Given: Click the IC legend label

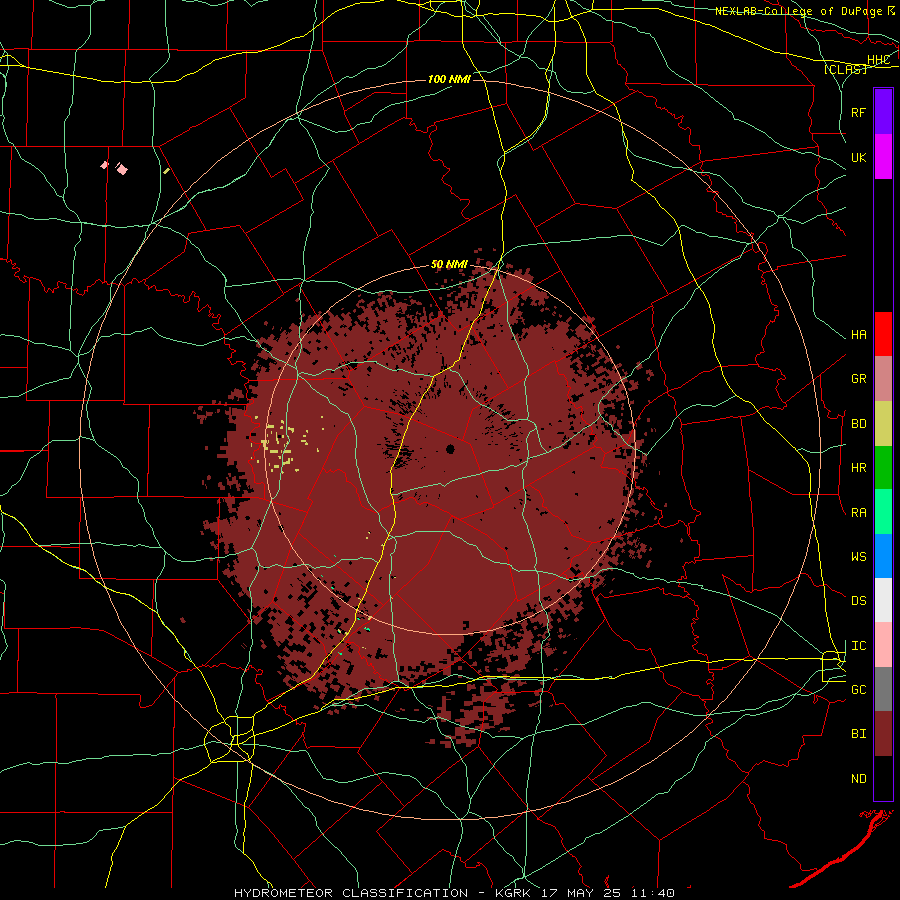Looking at the screenshot, I should [859, 645].
